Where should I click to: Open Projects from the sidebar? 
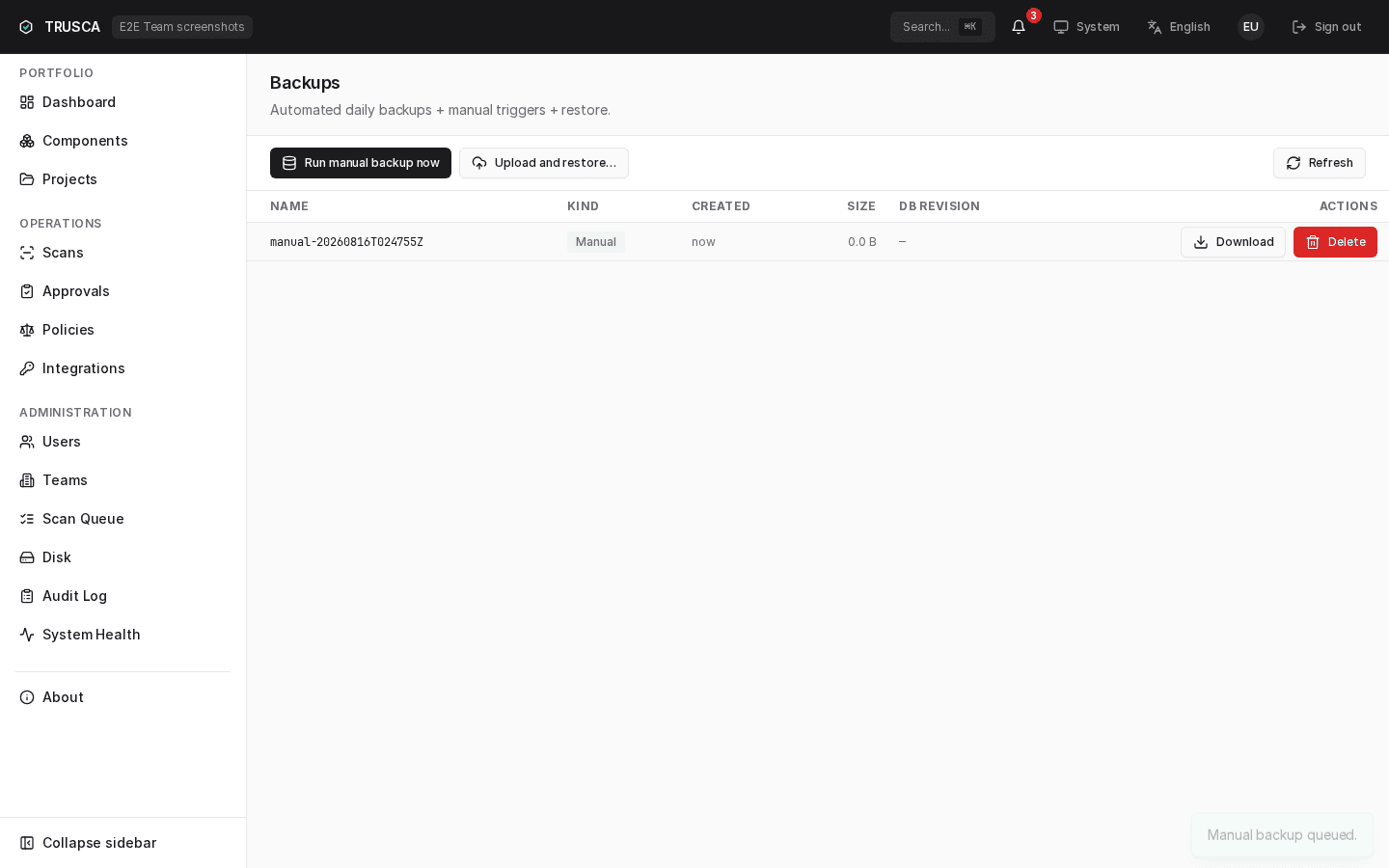[x=123, y=179]
